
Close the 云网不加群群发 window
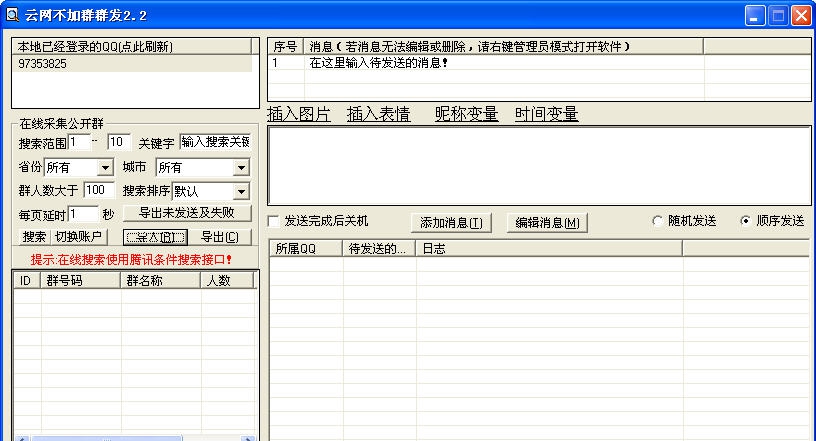(801, 16)
